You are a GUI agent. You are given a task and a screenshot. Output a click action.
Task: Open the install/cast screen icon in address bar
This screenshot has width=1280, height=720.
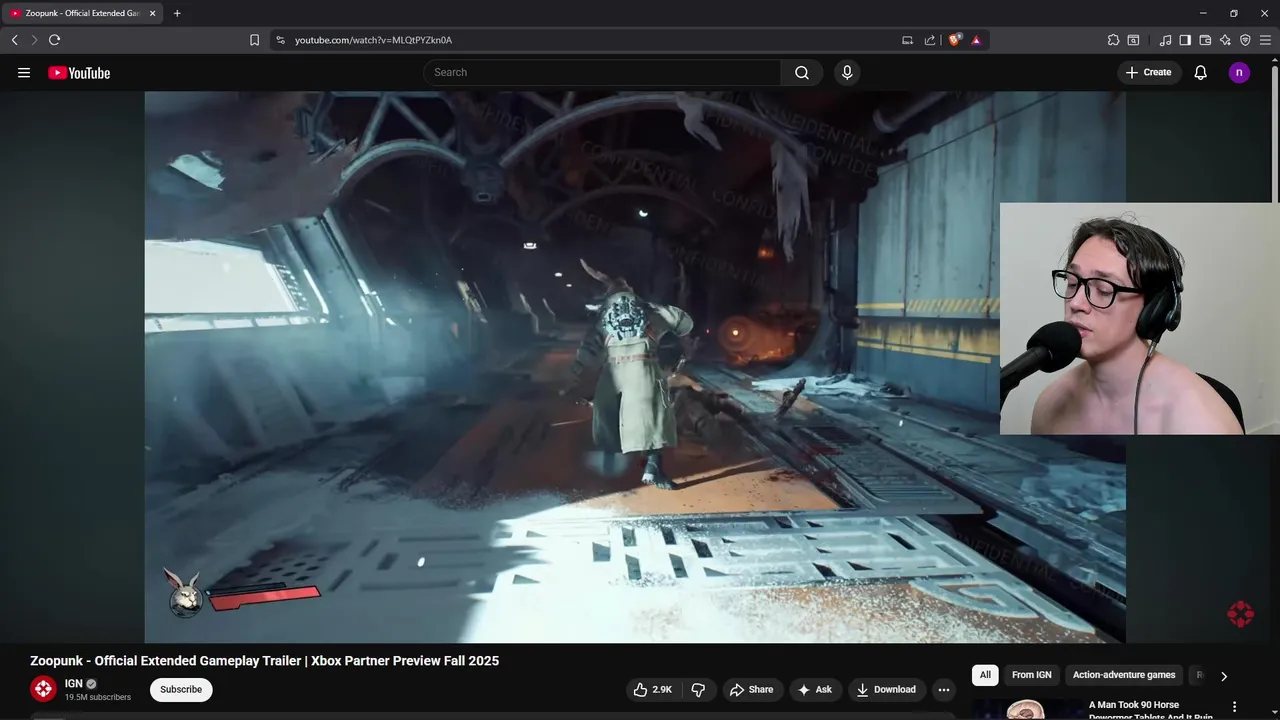click(907, 40)
